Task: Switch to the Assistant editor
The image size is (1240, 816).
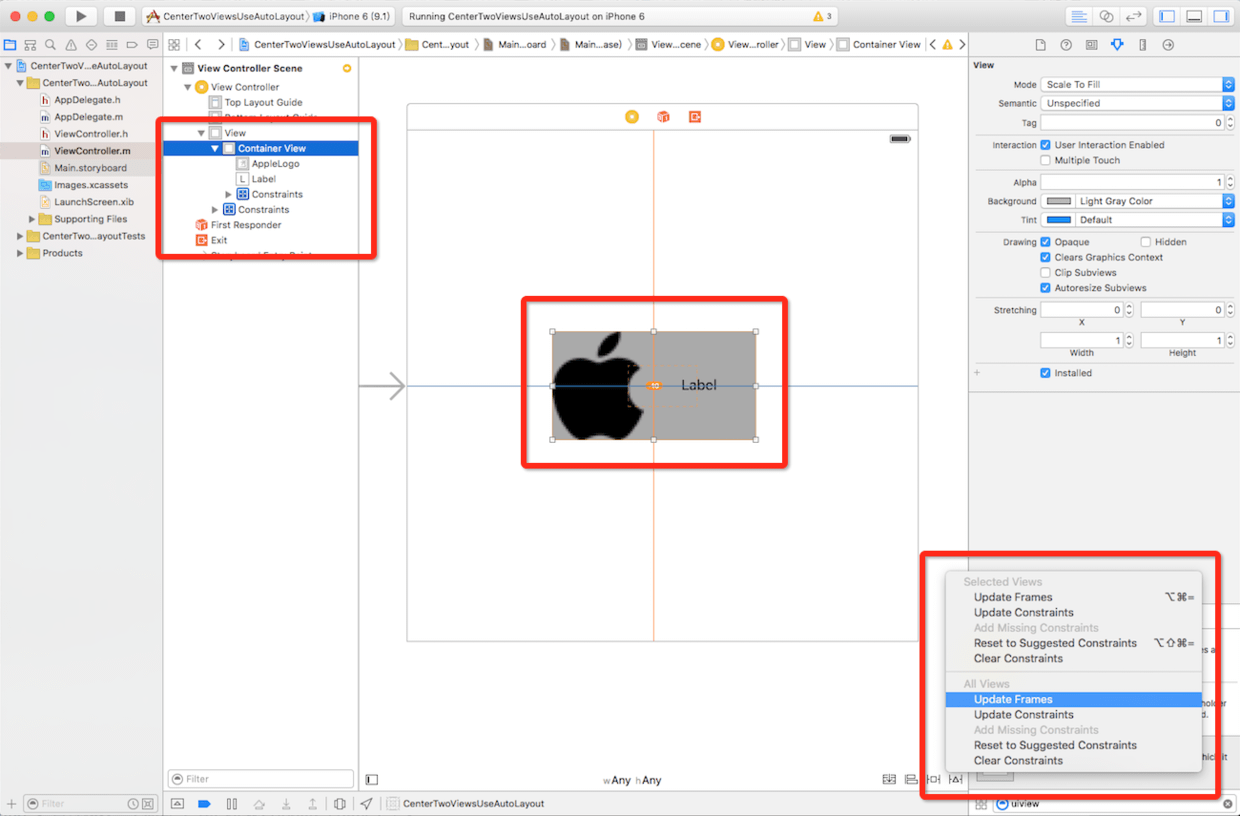Action: pyautogui.click(x=1106, y=16)
